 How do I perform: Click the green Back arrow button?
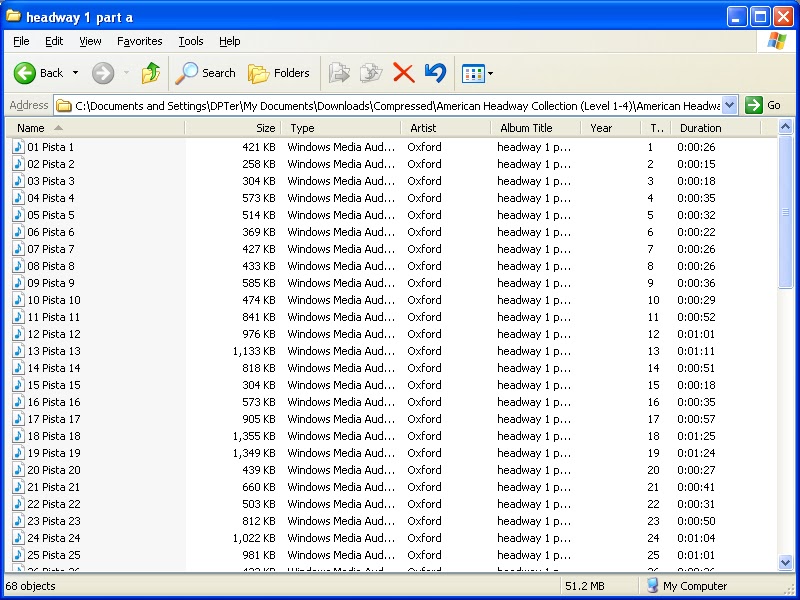[x=24, y=73]
